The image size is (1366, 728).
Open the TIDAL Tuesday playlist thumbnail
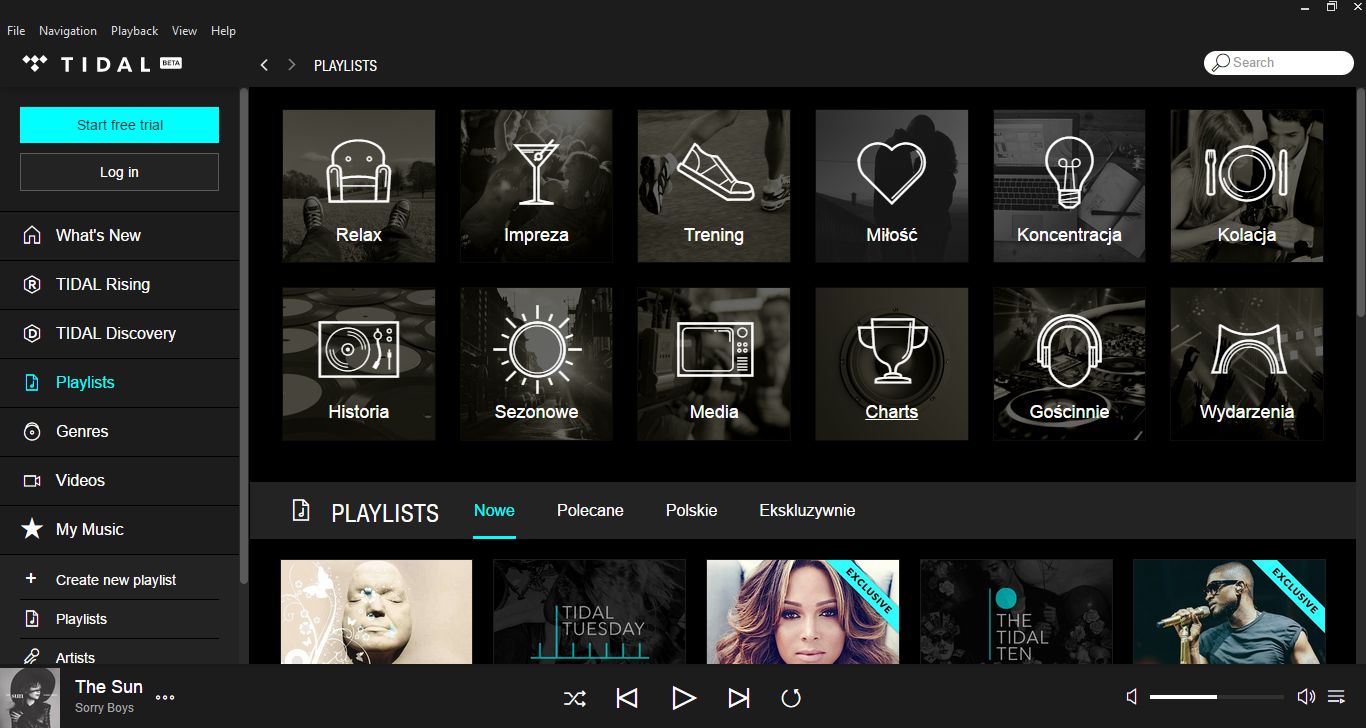click(589, 612)
